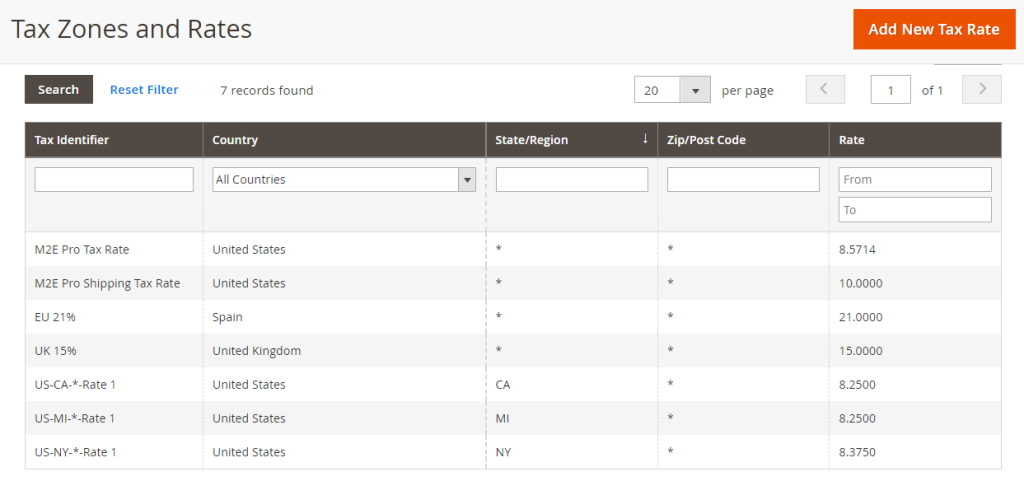Click the Search button

click(x=58, y=89)
